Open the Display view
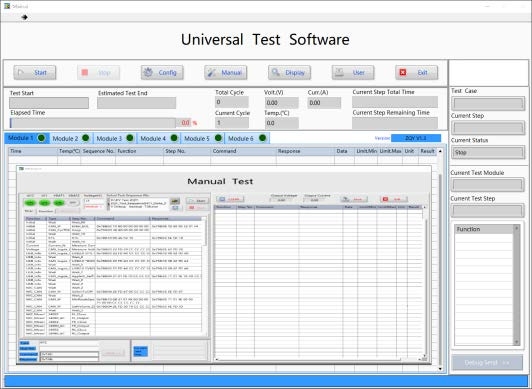 (289, 73)
